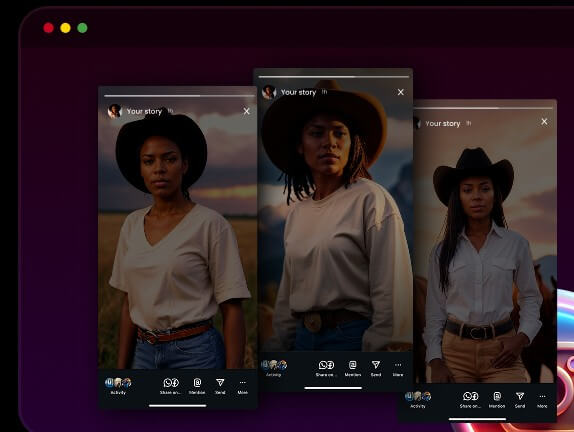Viewport: 574px width, 432px height.
Task: Click the red window close dot
Action: coord(49,28)
